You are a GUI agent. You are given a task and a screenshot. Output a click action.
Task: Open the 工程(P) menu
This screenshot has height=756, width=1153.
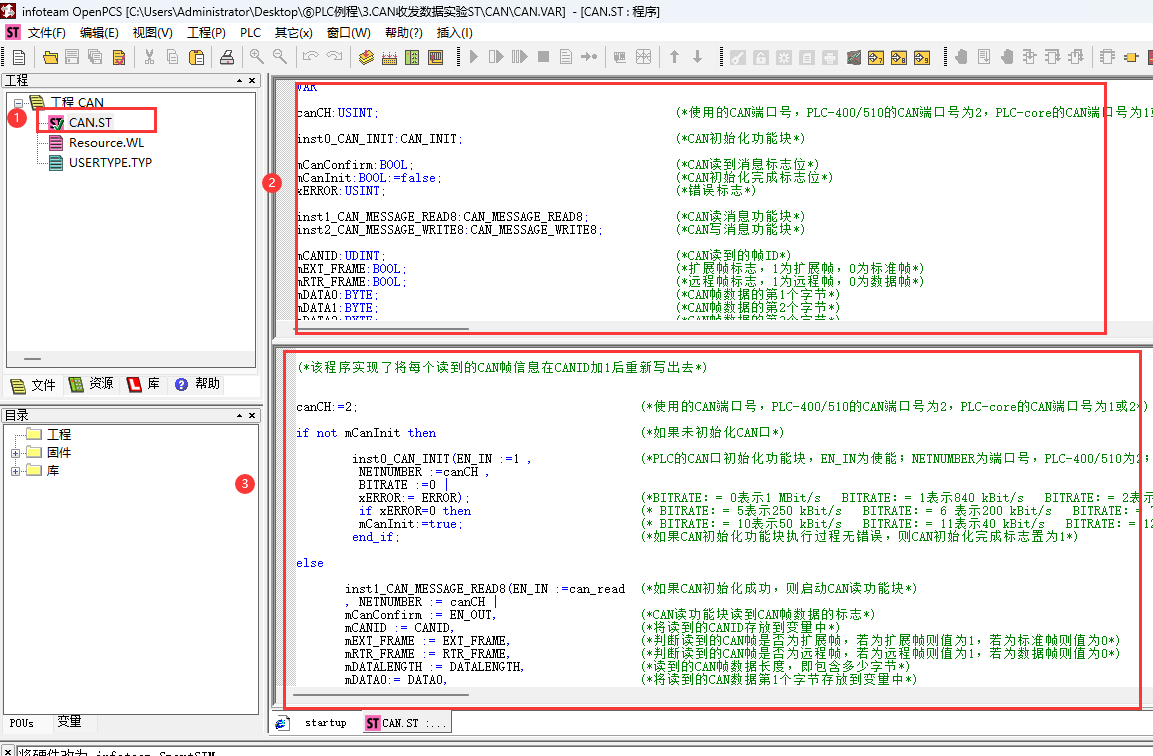pyautogui.click(x=206, y=33)
